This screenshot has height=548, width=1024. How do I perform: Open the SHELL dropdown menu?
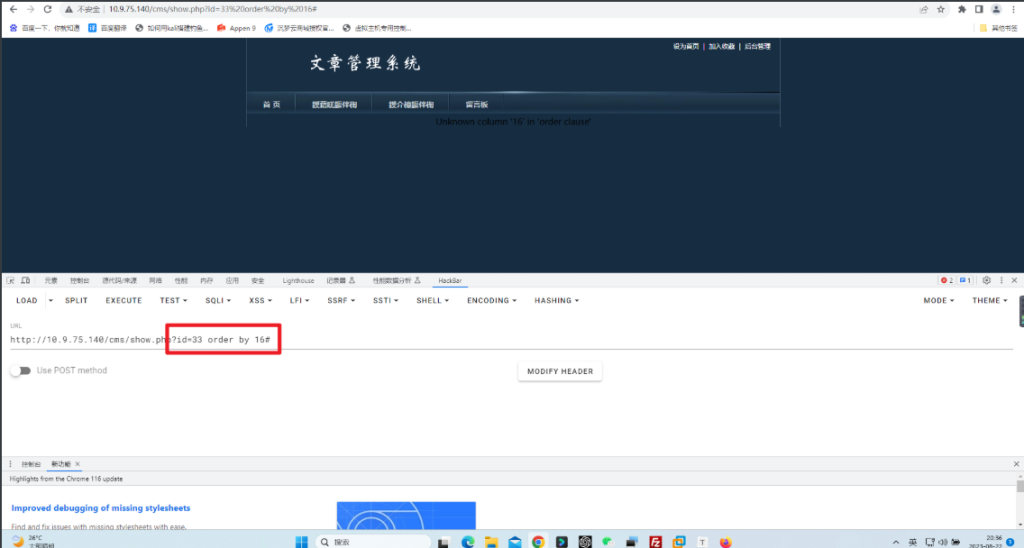click(x=432, y=300)
